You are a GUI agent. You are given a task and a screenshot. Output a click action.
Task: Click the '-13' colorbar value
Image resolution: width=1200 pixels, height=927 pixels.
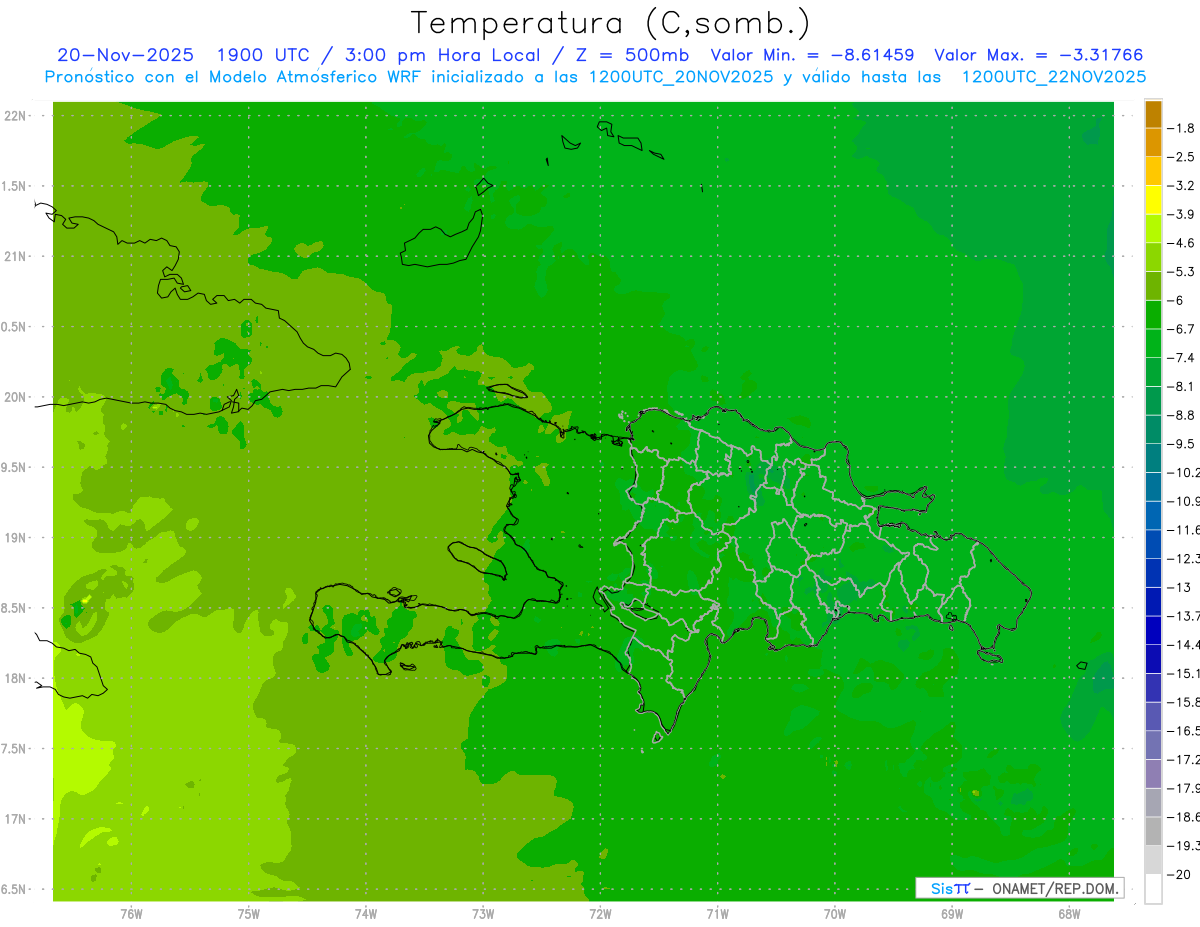tap(1180, 587)
